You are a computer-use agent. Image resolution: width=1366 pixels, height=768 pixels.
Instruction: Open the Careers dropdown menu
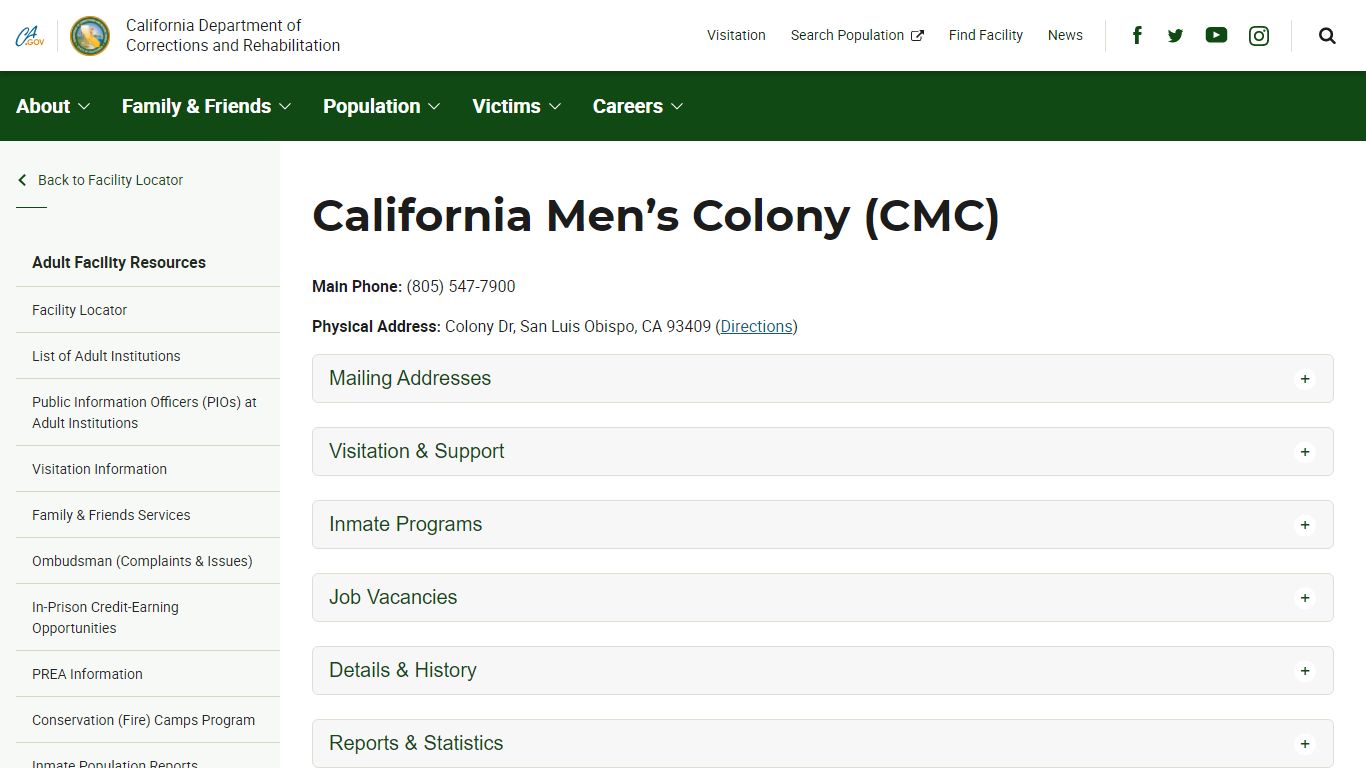(637, 106)
